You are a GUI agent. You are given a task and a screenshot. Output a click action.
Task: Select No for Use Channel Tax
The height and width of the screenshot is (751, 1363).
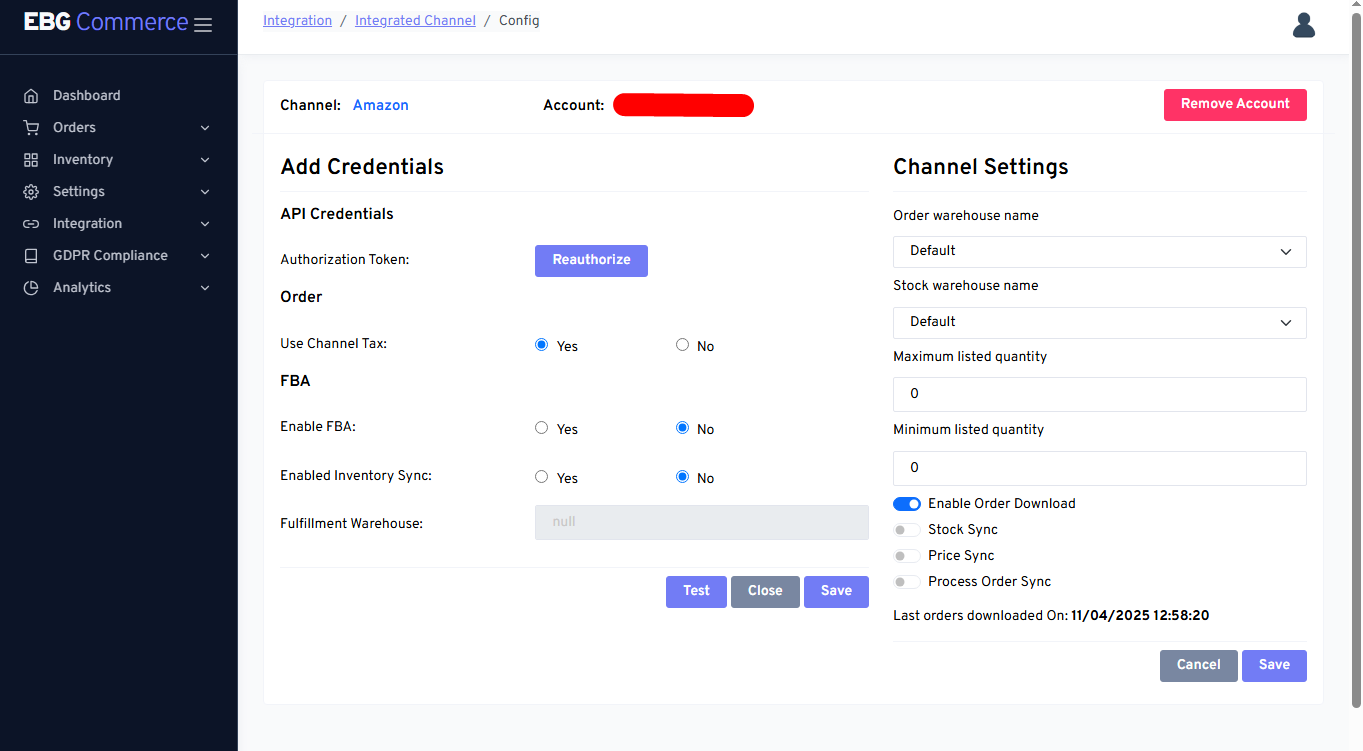click(x=683, y=345)
